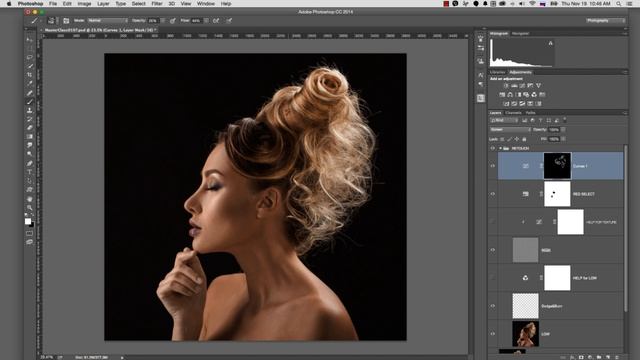
Task: Open the Photography workspace dropdown
Action: click(x=605, y=20)
